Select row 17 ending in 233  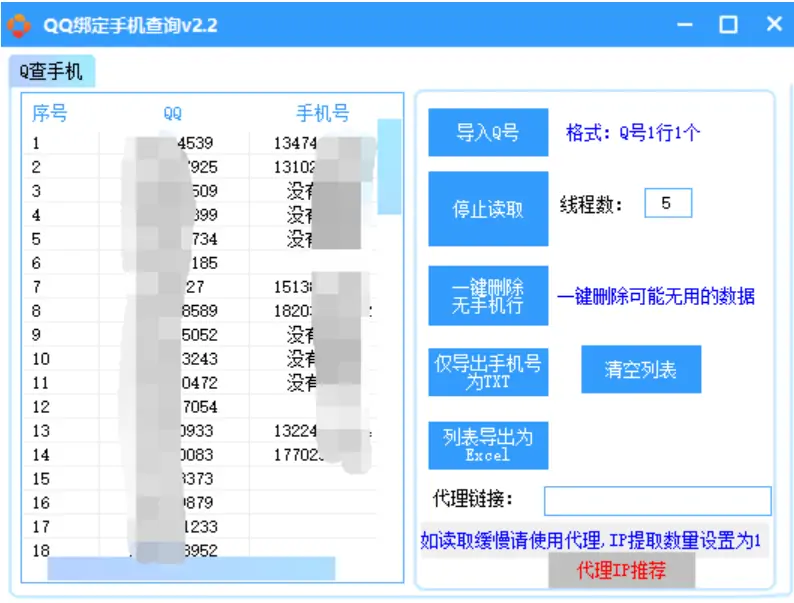pyautogui.click(x=201, y=527)
